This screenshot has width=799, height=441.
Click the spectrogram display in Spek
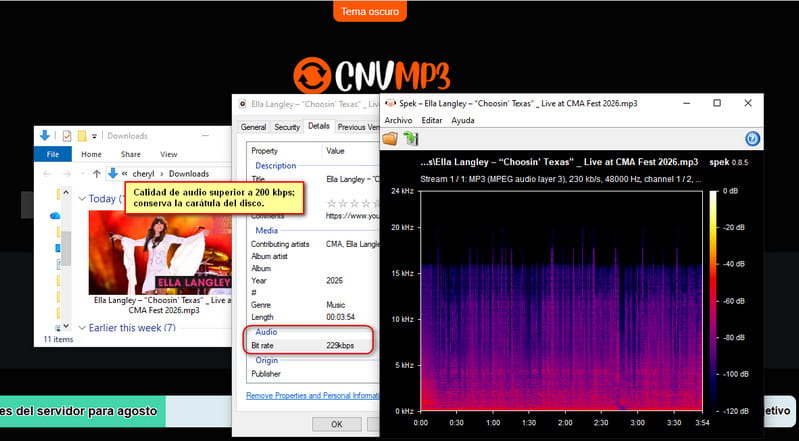point(561,301)
